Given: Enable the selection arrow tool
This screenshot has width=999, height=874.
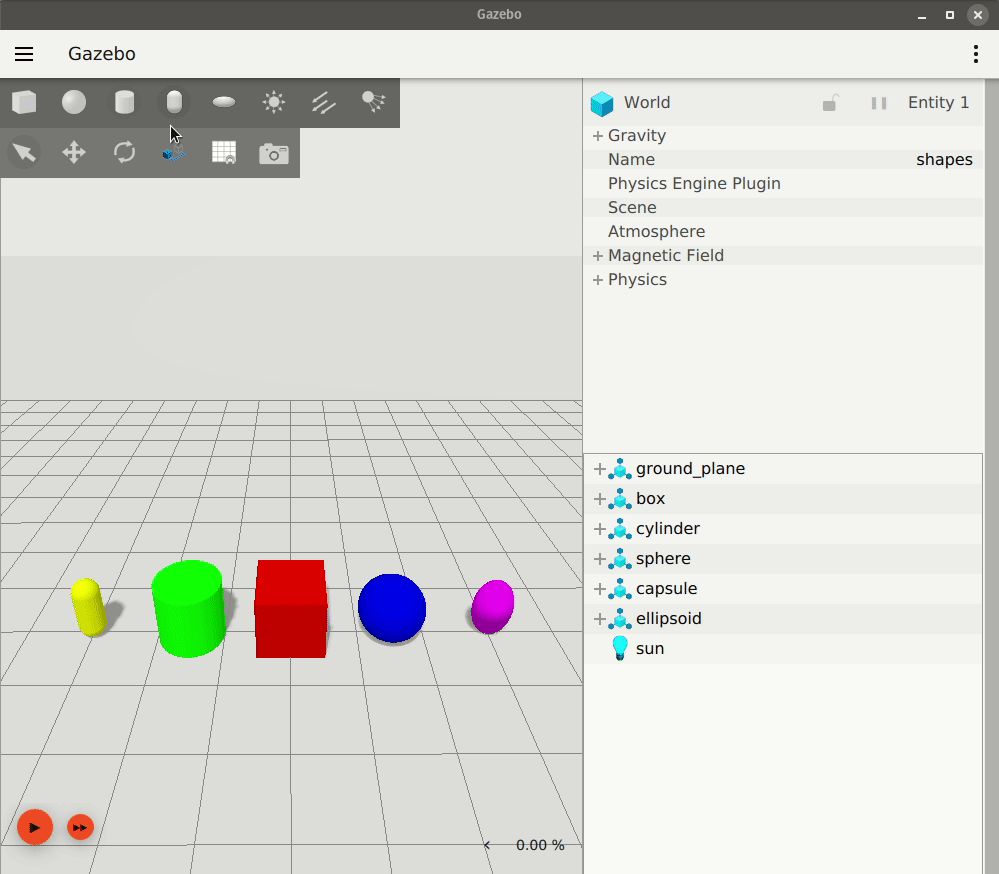Looking at the screenshot, I should click(x=24, y=152).
